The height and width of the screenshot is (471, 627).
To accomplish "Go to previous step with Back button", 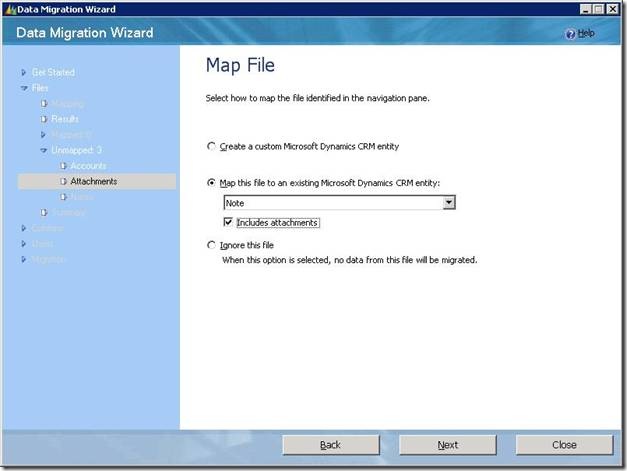I will coord(330,445).
